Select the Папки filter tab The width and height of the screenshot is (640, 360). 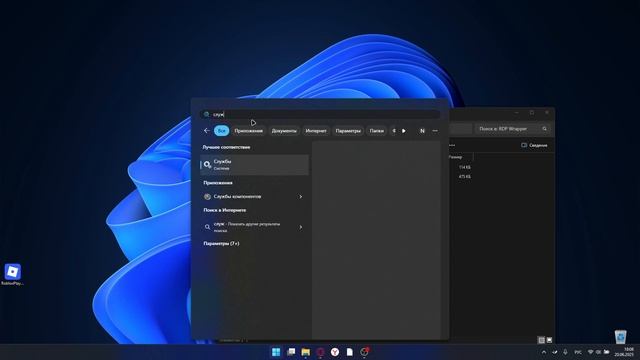[x=377, y=131]
